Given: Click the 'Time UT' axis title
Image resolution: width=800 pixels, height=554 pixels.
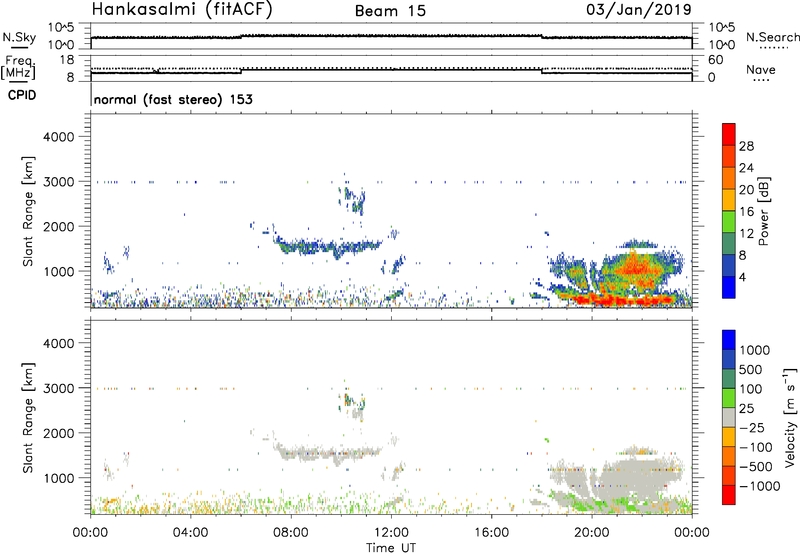Looking at the screenshot, I should (391, 548).
